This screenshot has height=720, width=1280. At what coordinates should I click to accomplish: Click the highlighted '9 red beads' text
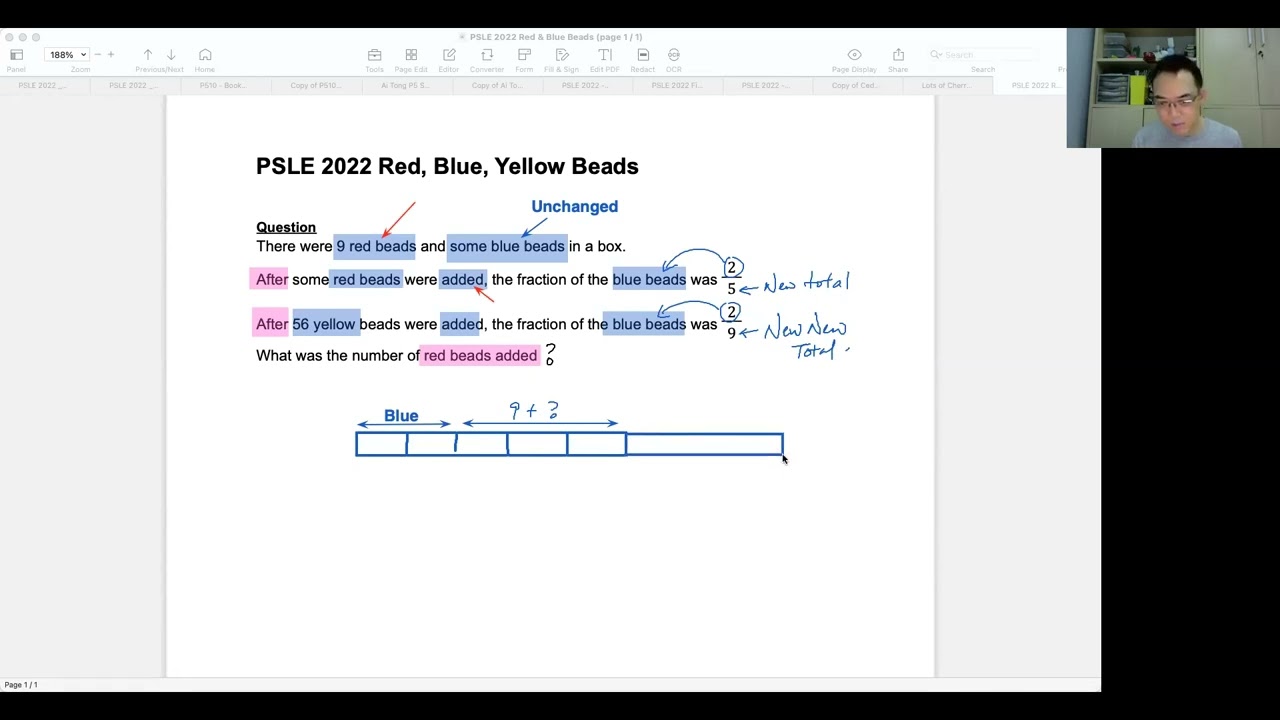(376, 246)
